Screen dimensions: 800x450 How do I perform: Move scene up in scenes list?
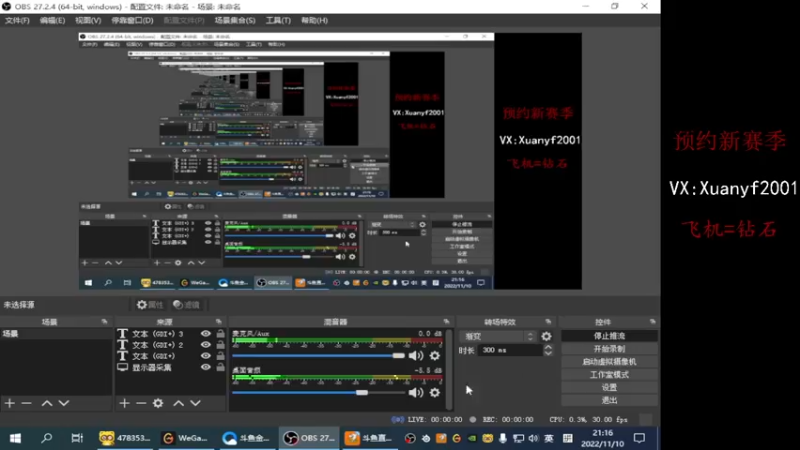tap(47, 403)
